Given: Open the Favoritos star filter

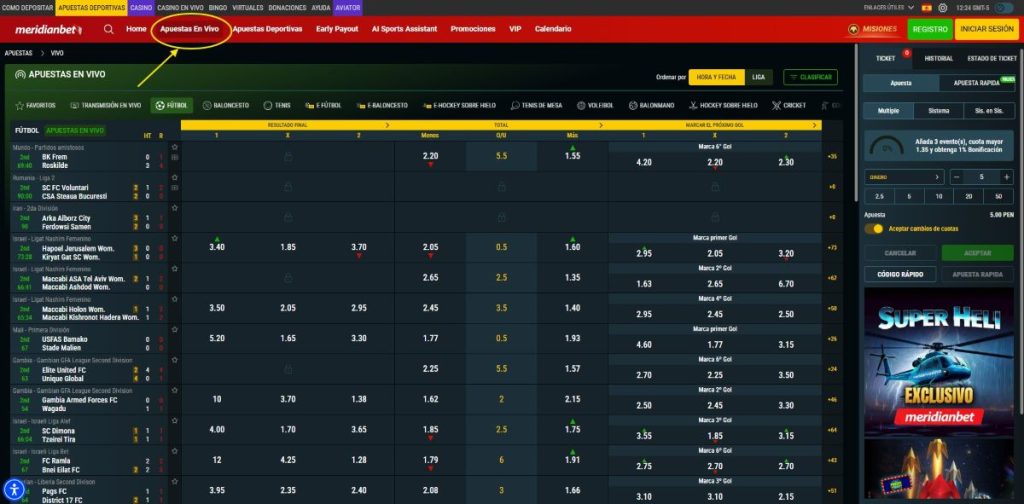Looking at the screenshot, I should click(x=35, y=105).
